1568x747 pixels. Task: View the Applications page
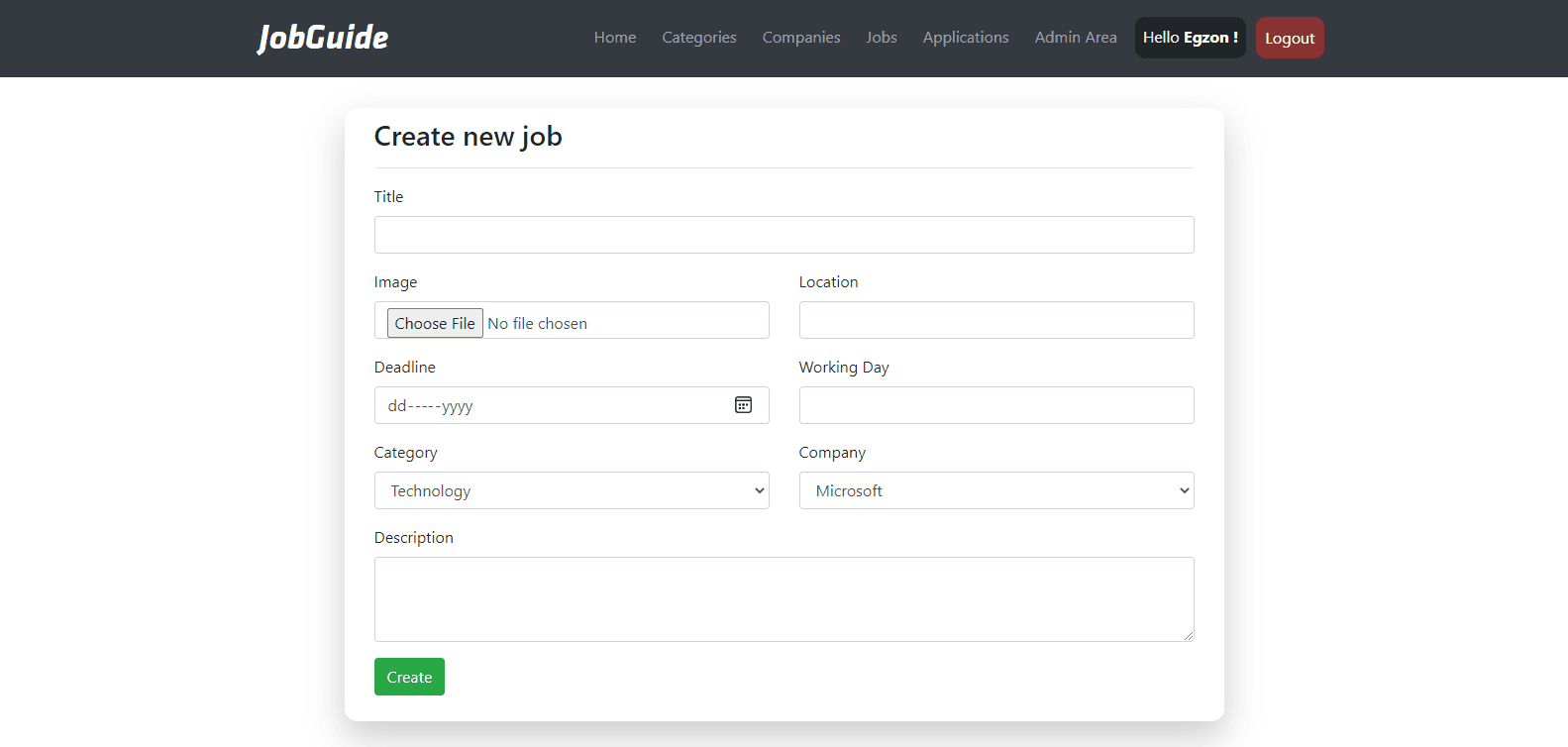coord(965,38)
